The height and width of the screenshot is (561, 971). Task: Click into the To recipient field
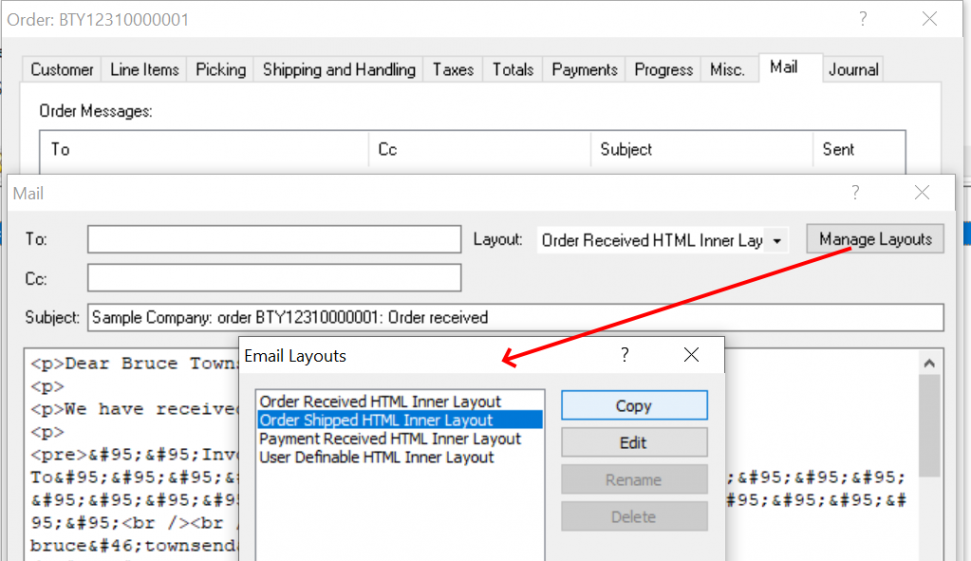[x=273, y=240]
